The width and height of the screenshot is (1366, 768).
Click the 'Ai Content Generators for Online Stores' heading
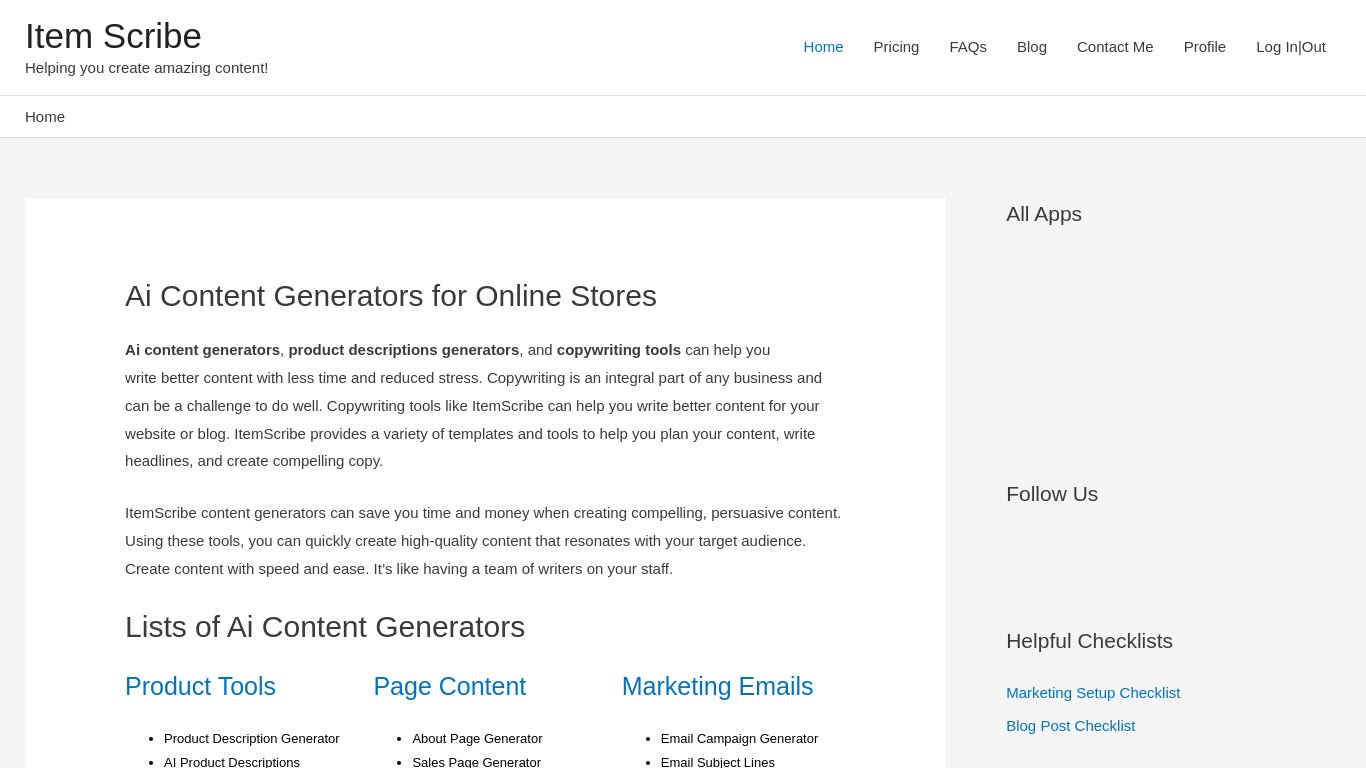click(391, 296)
